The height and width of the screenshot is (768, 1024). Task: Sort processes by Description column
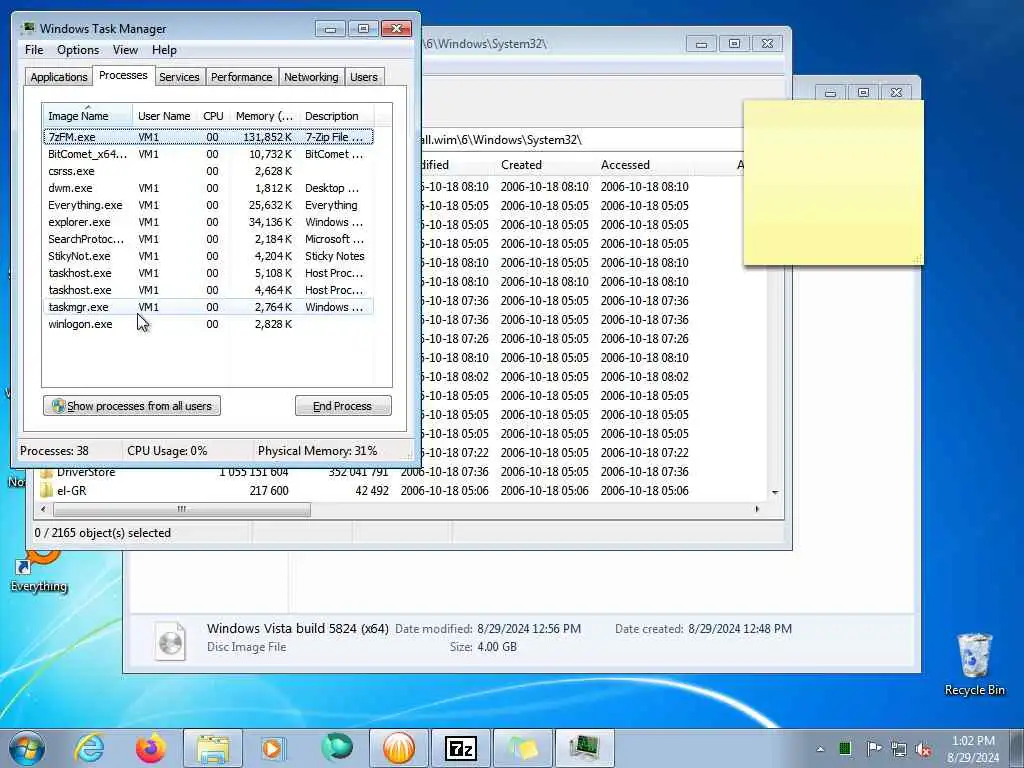[x=336, y=116]
